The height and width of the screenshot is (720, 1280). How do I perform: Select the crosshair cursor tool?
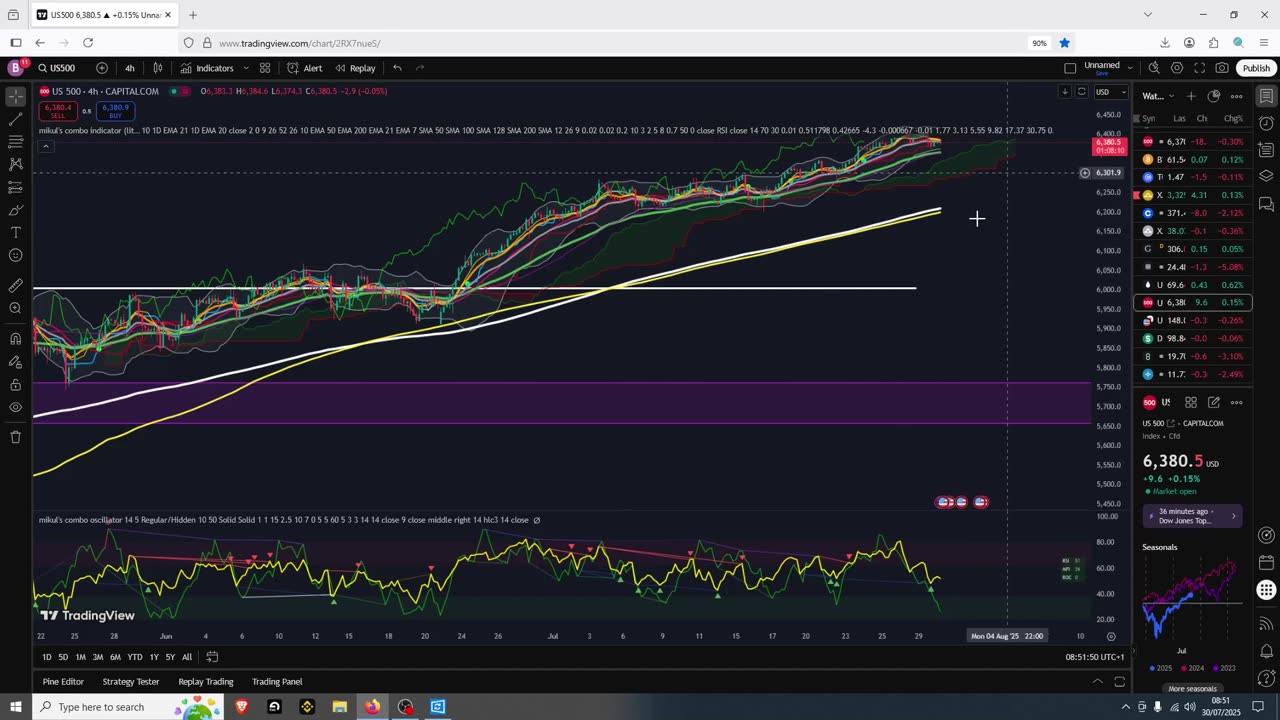(x=15, y=96)
